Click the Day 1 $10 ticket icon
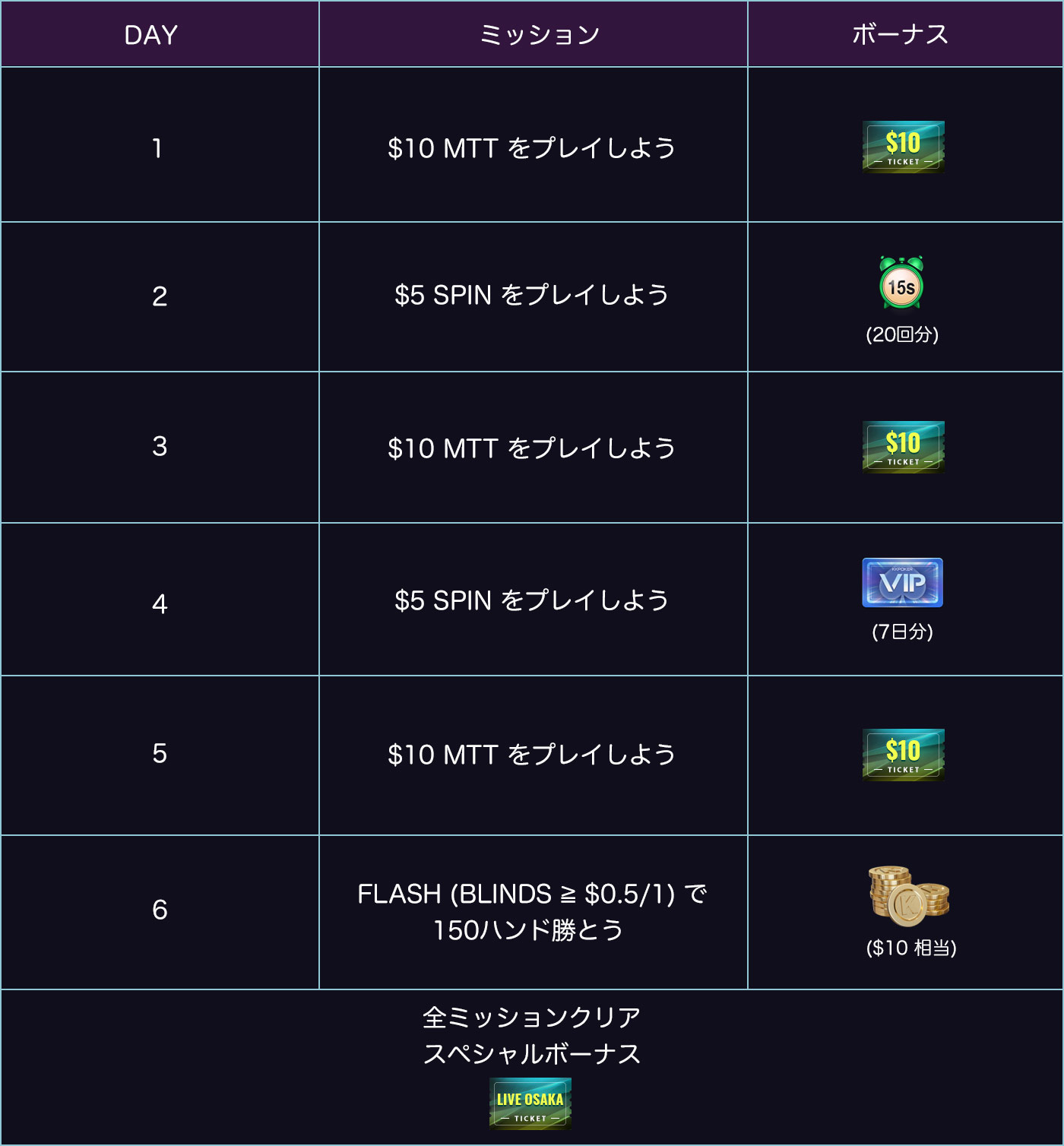Screen dimensions: 1064x1146 point(904,147)
